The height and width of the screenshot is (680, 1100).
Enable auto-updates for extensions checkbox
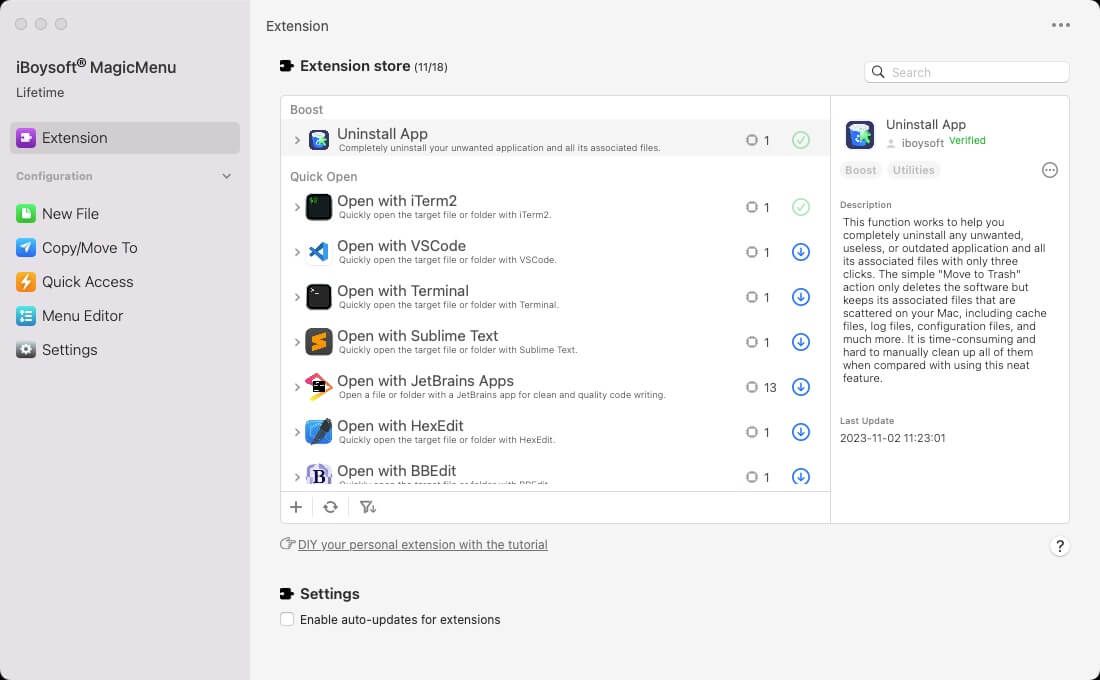pyautogui.click(x=288, y=620)
